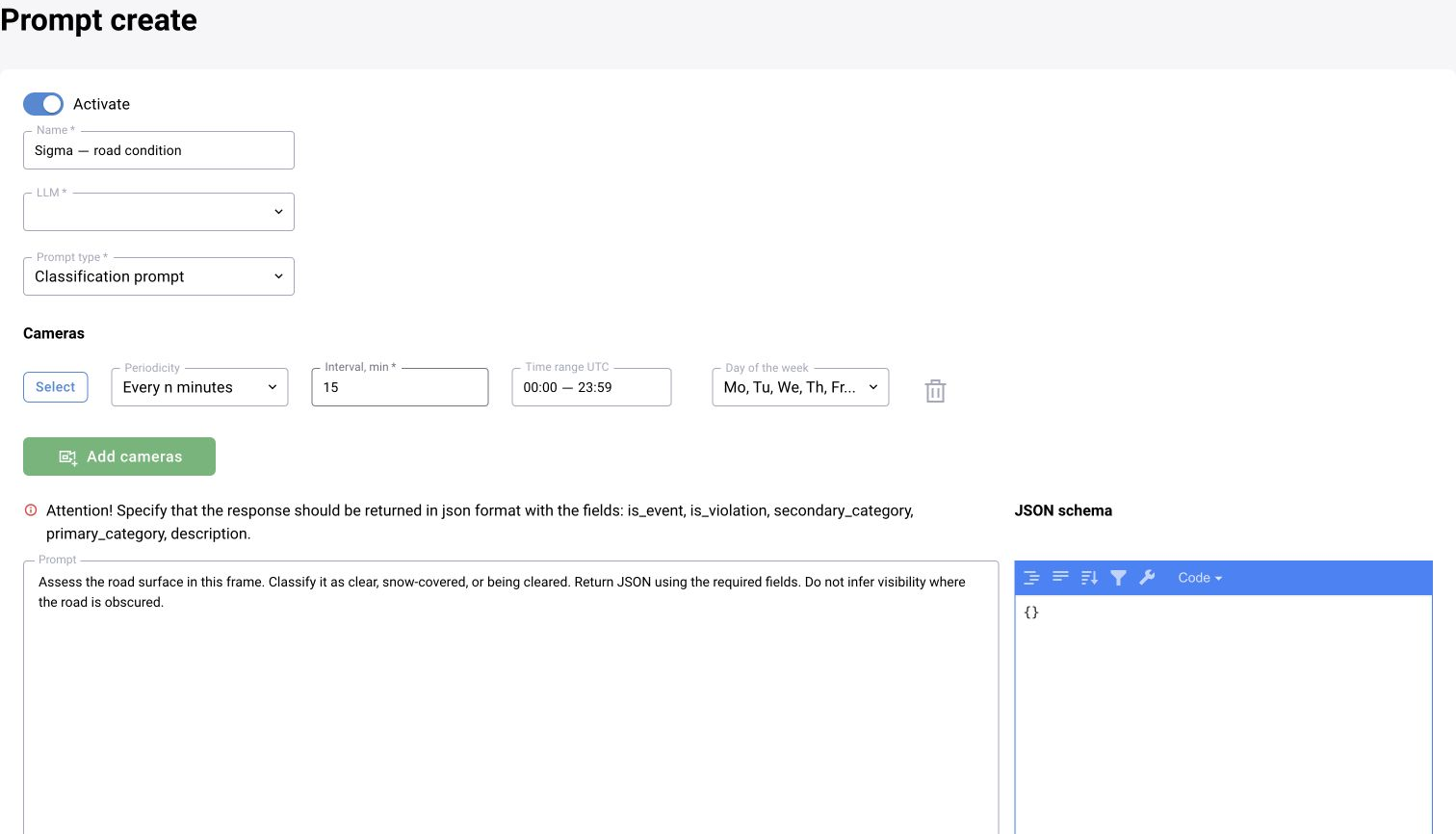Viewport: 1456px width, 834px height.
Task: Toggle the Activate switch
Action: coord(43,104)
